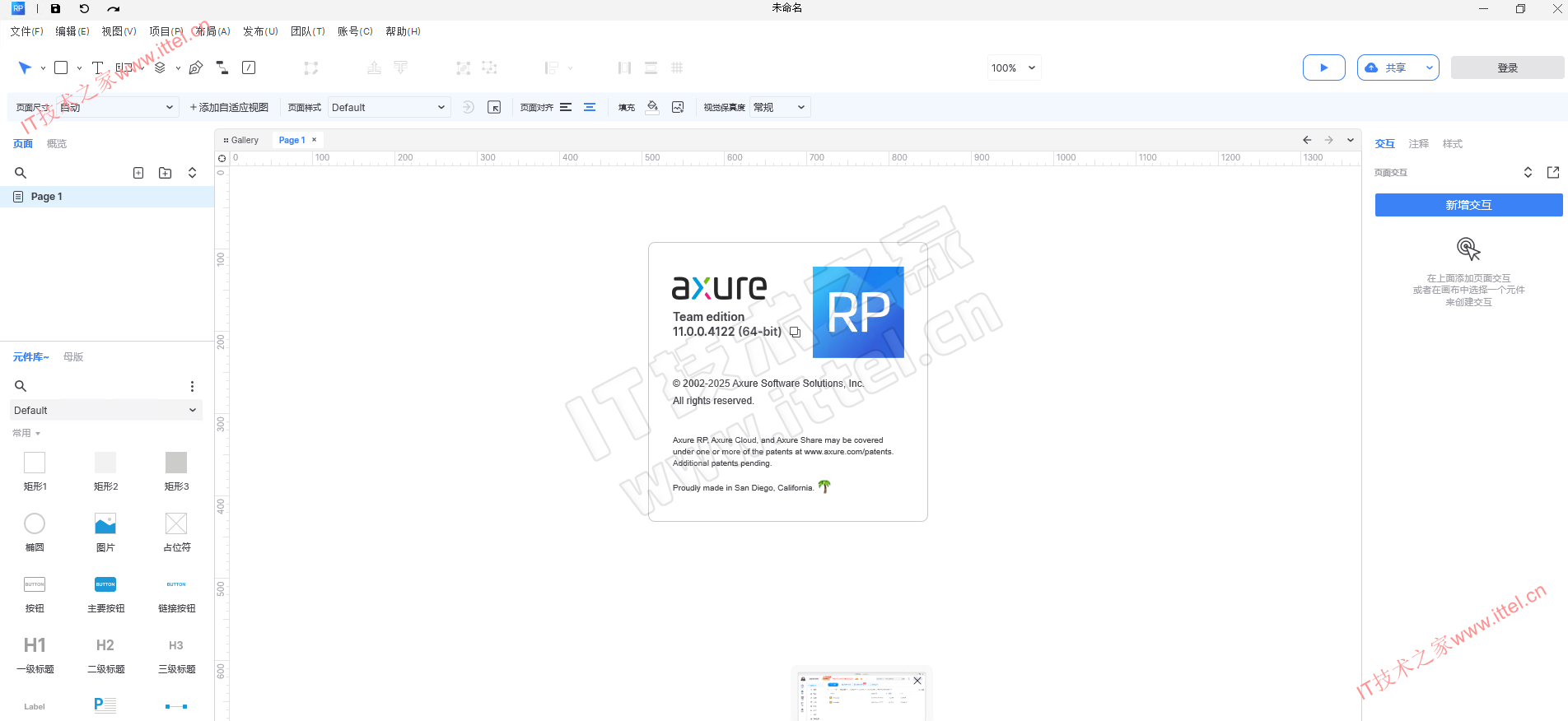Open the Edit menu (编辑)
The width and height of the screenshot is (1568, 721).
click(x=72, y=31)
